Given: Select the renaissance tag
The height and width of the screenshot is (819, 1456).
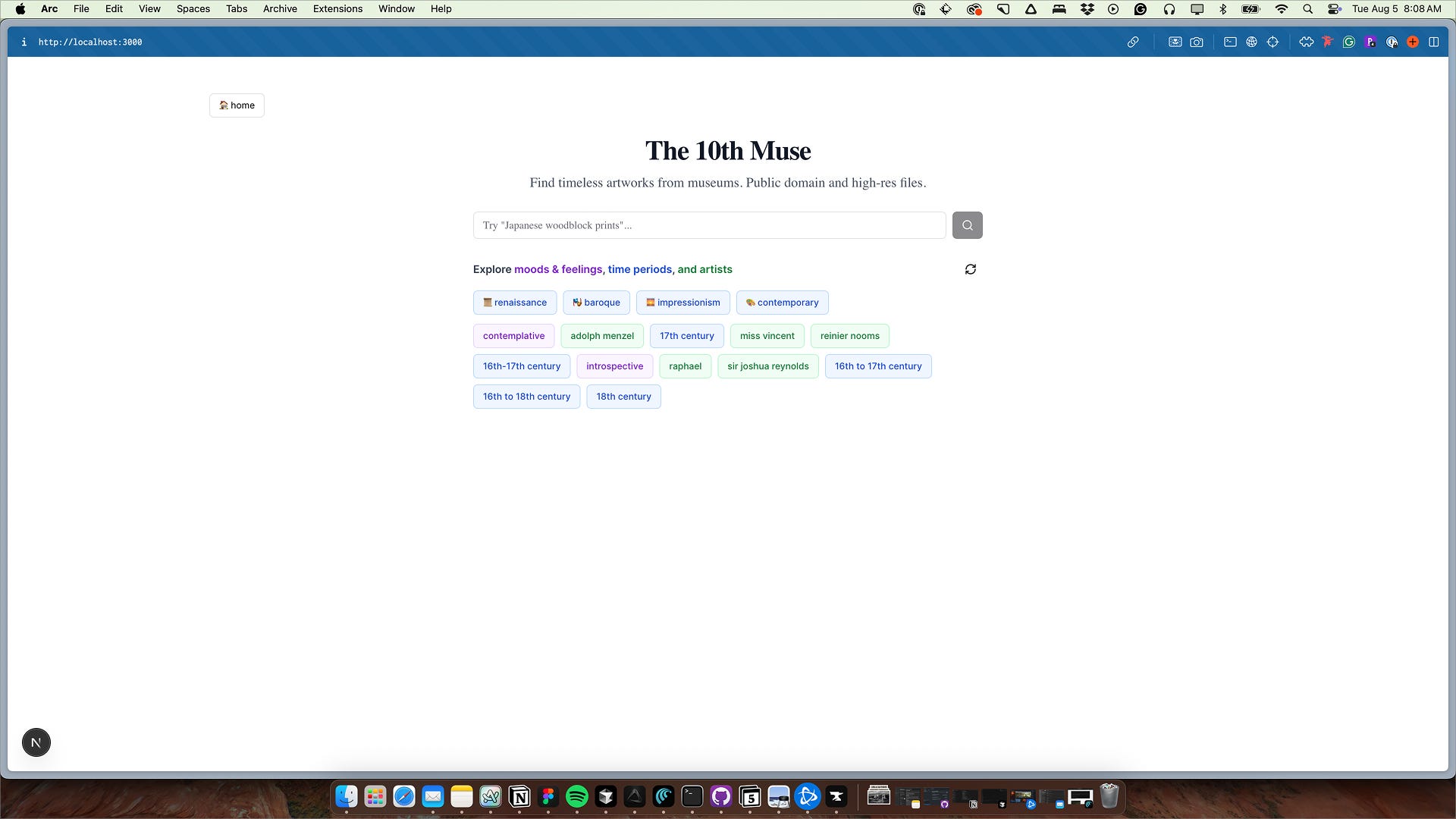Looking at the screenshot, I should pos(515,303).
